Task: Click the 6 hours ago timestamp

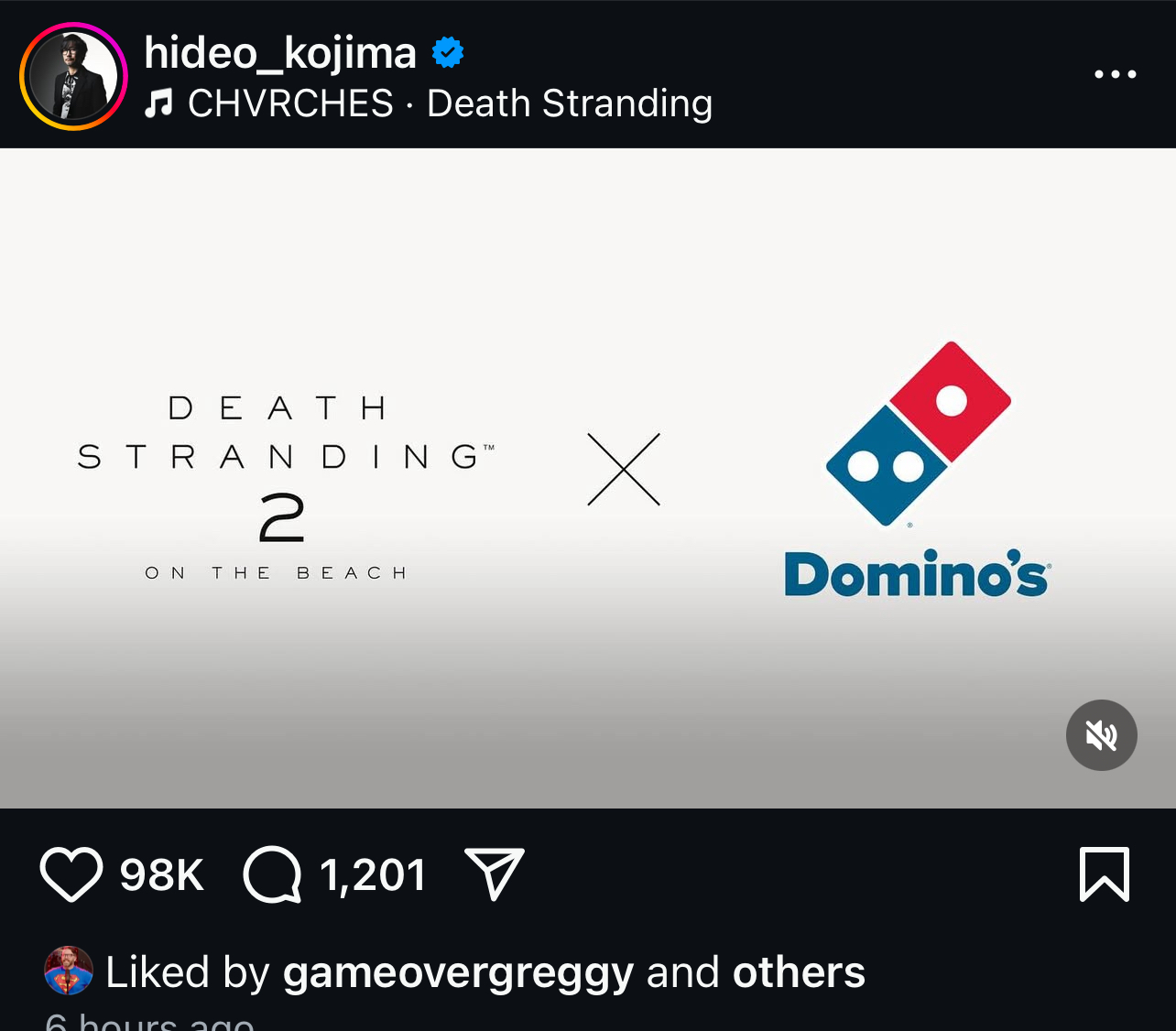Action: pos(149,1022)
